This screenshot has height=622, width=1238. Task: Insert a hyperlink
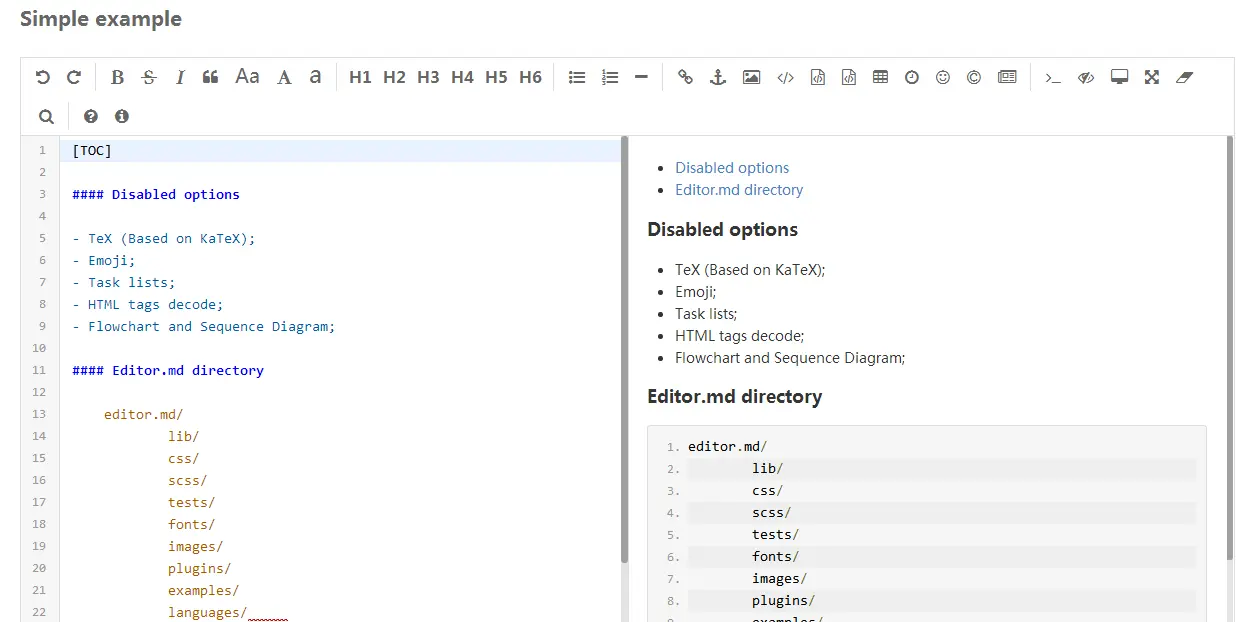coord(685,77)
